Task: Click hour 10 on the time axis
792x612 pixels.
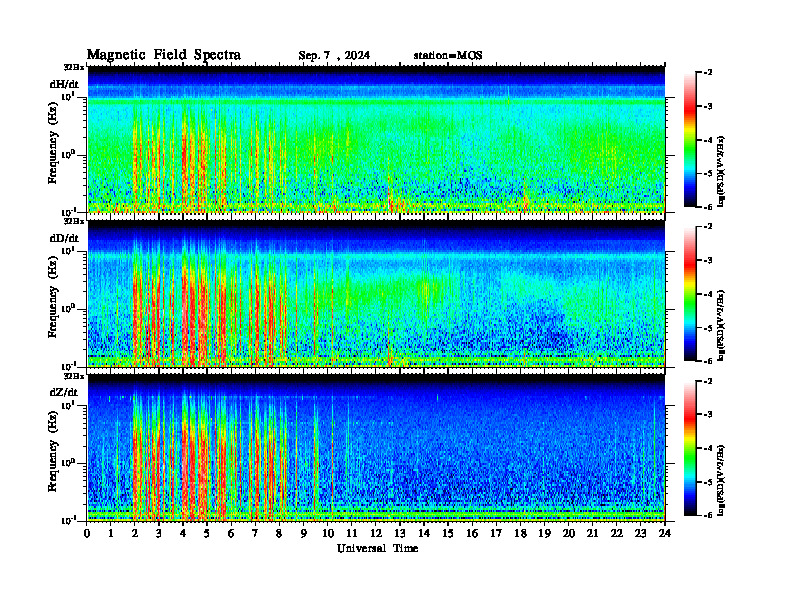Action: 328,534
